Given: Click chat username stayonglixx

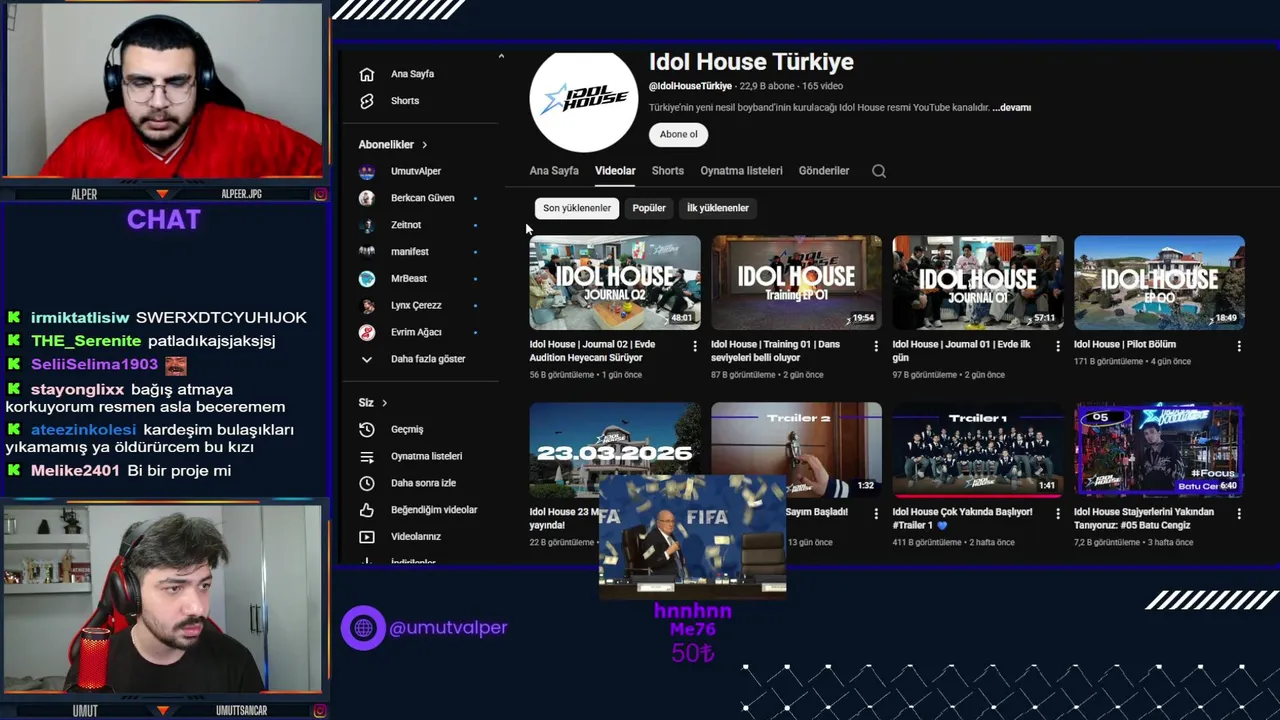Looking at the screenshot, I should (77, 390).
